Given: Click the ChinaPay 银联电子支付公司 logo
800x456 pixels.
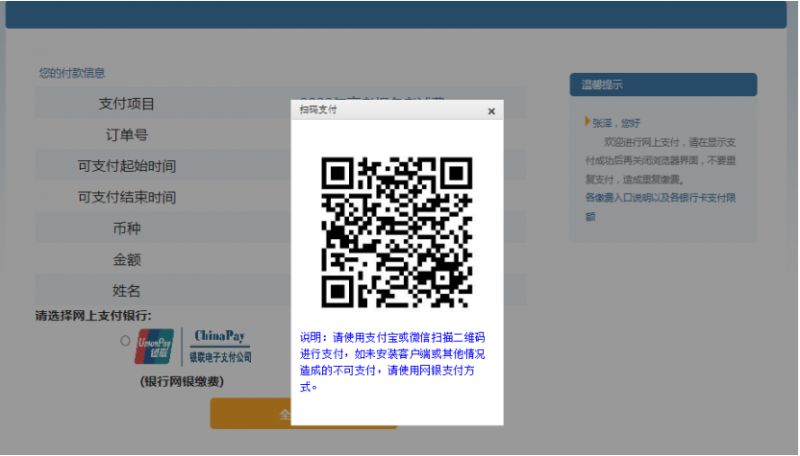Looking at the screenshot, I should tap(220, 346).
